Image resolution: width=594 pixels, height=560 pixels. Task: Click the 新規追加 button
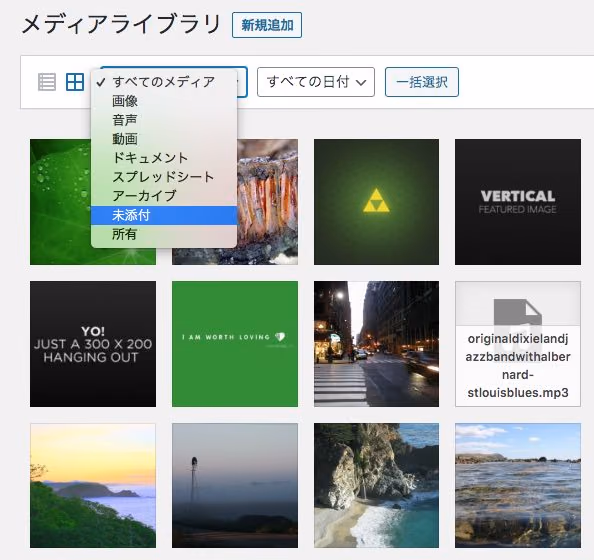(267, 25)
